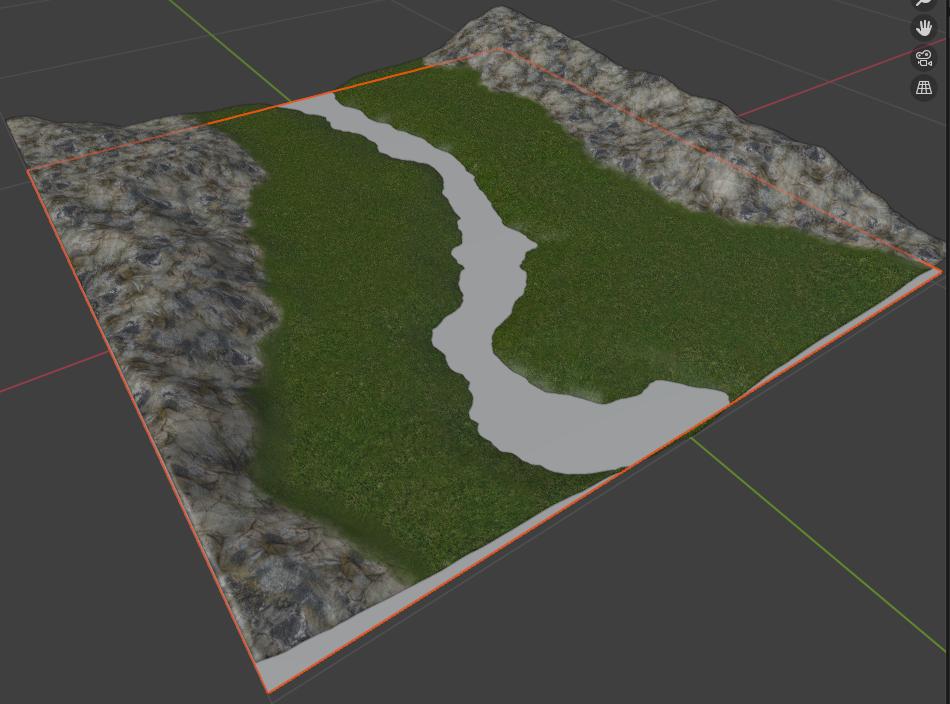Click the nearest bottom corner of the orange outline
The width and height of the screenshot is (950, 704).
pyautogui.click(x=268, y=691)
